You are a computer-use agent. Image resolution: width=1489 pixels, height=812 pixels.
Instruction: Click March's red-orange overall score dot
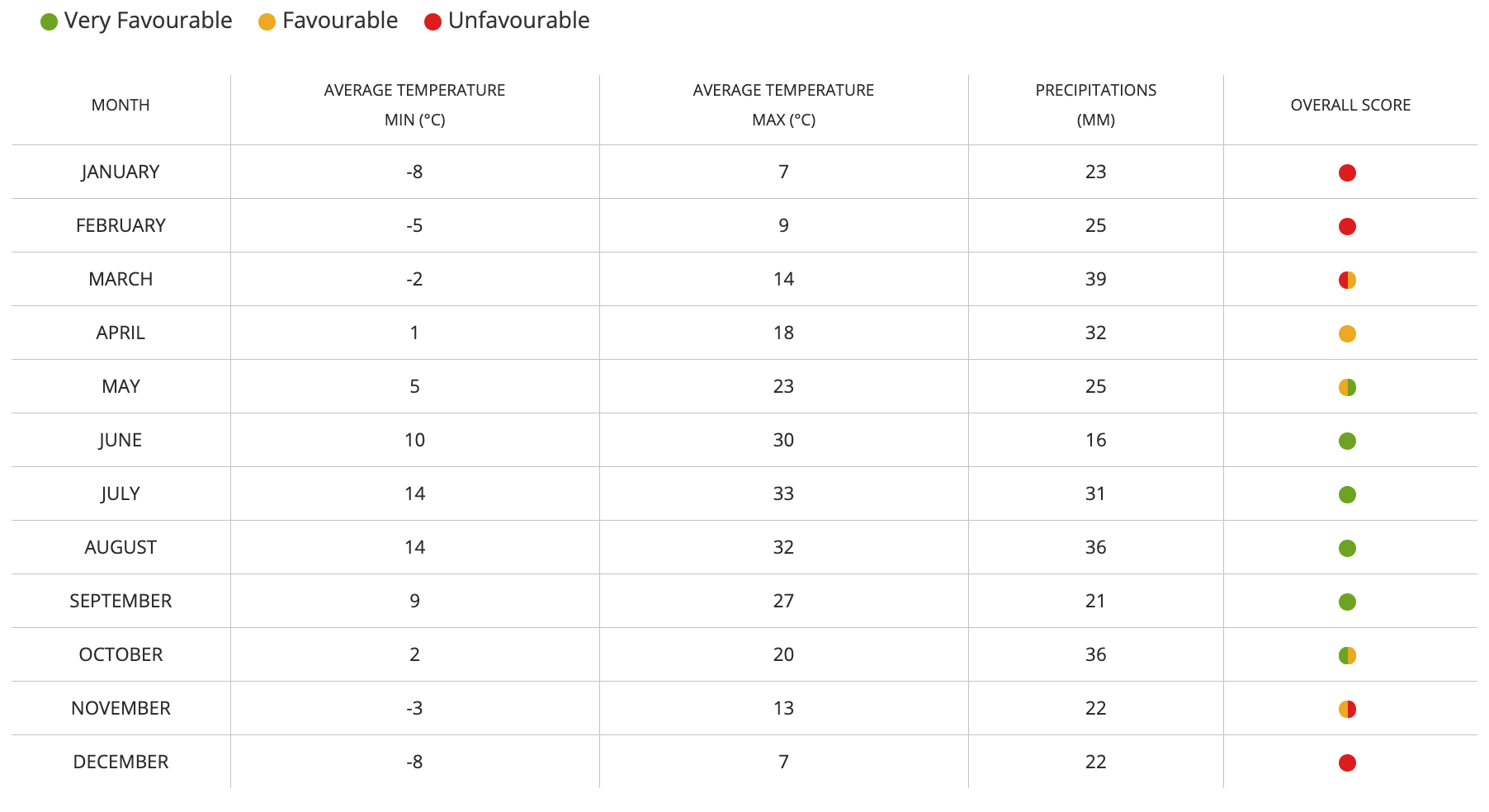1347,280
